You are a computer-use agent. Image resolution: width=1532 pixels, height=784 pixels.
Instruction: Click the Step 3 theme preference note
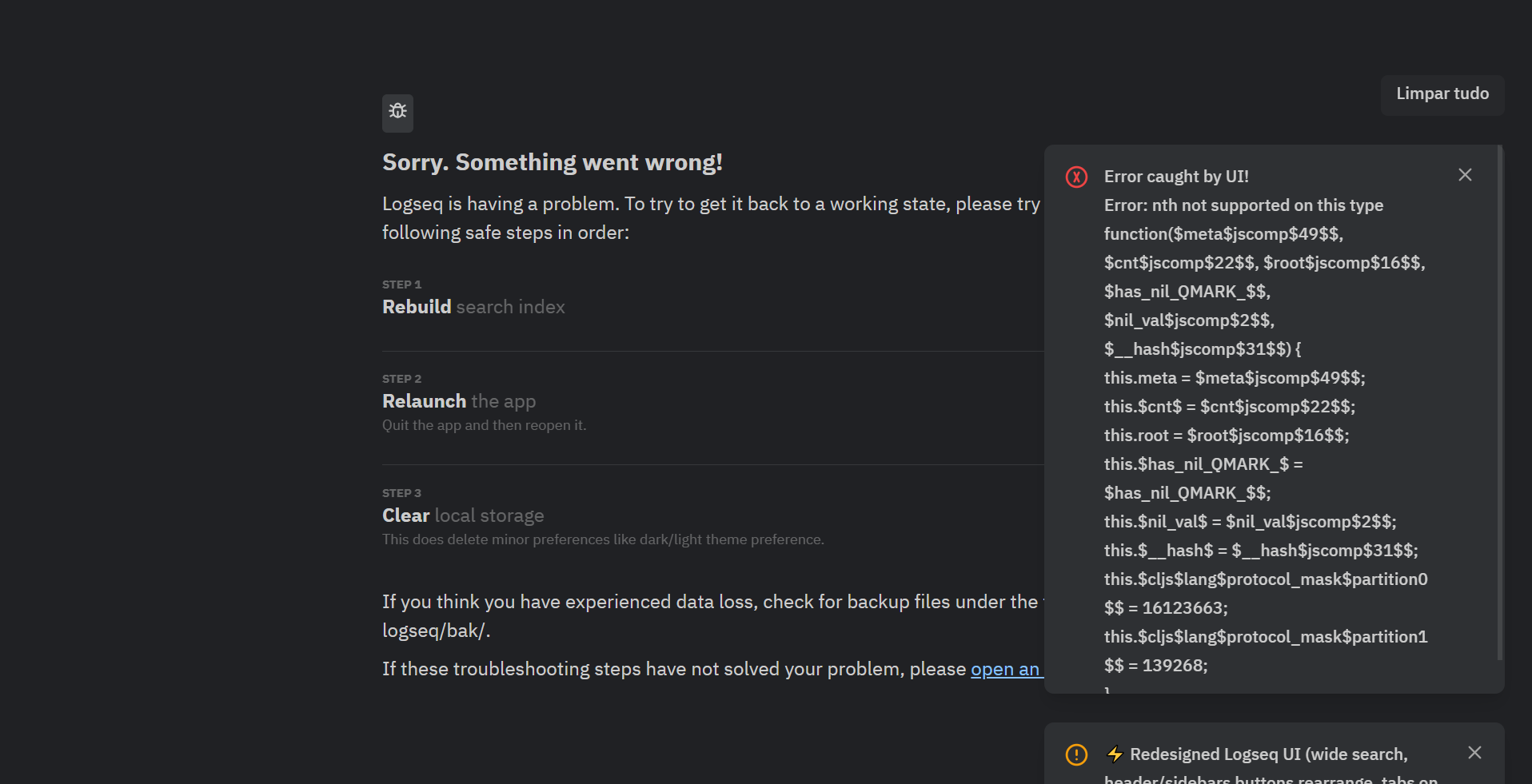pos(603,539)
